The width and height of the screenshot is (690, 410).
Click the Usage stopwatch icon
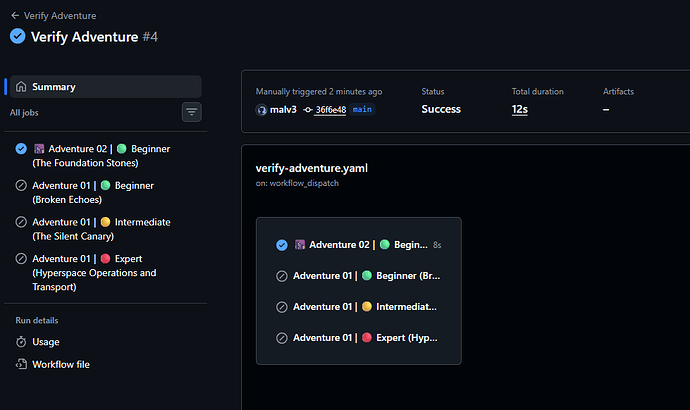tap(21, 342)
